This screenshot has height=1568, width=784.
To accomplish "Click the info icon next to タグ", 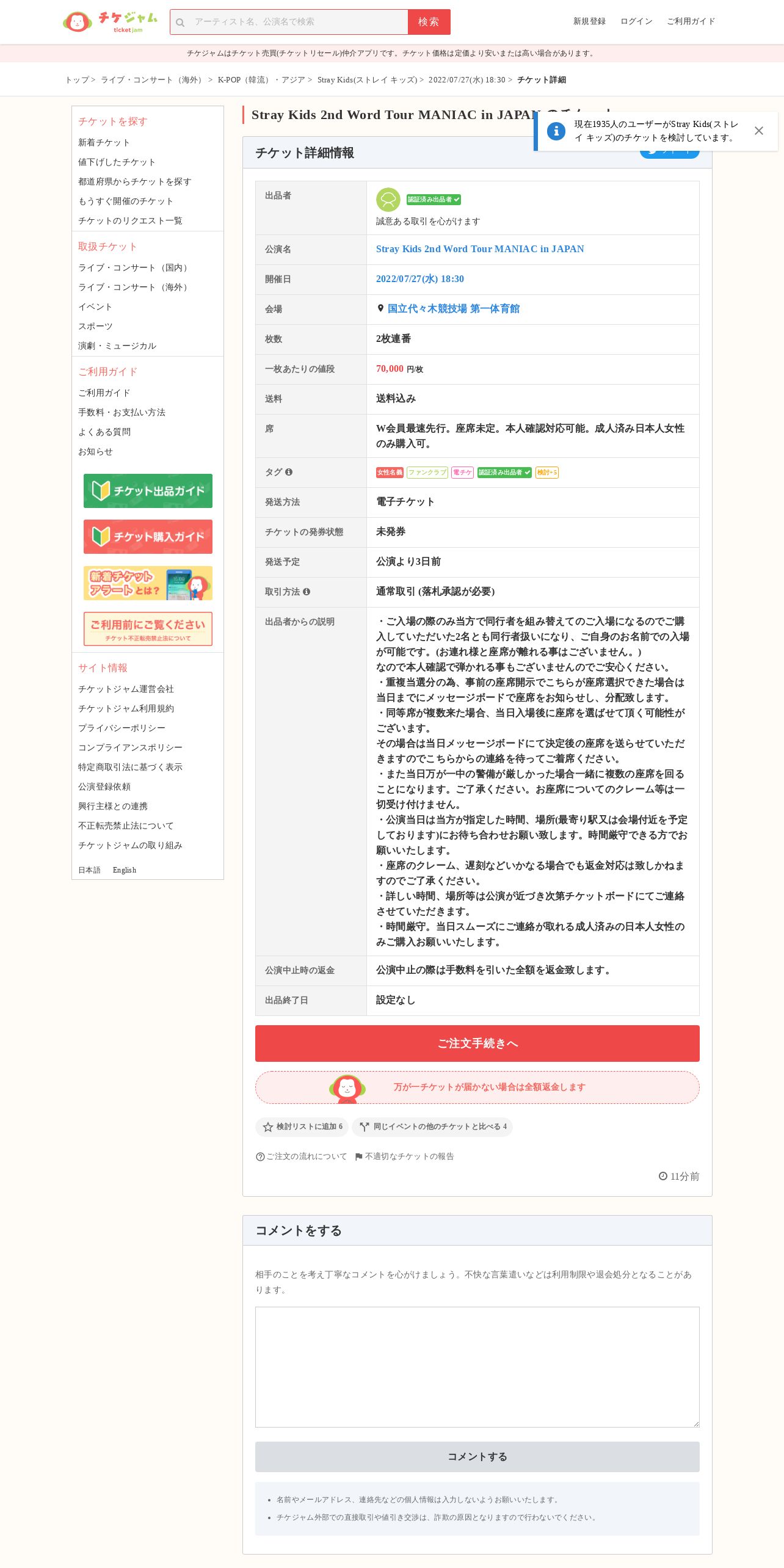I will click(x=289, y=472).
